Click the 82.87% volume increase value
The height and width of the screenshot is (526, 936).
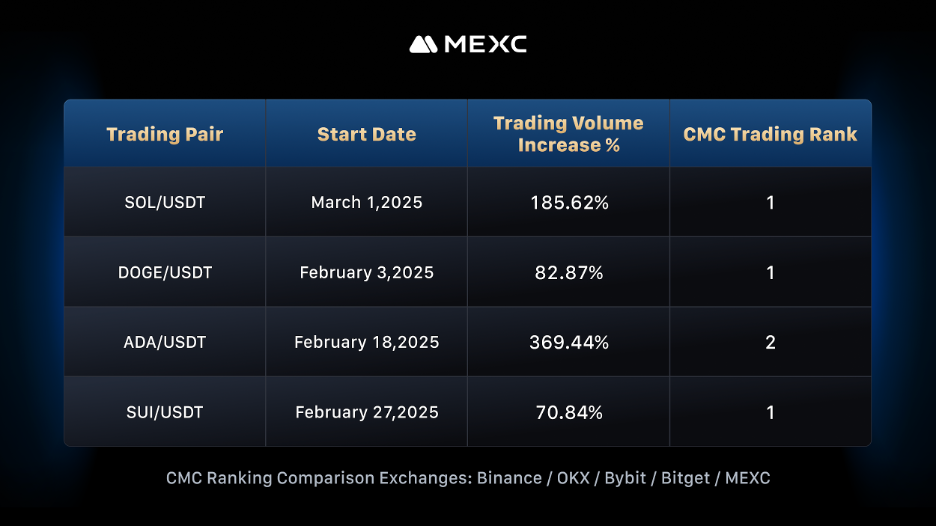568,272
